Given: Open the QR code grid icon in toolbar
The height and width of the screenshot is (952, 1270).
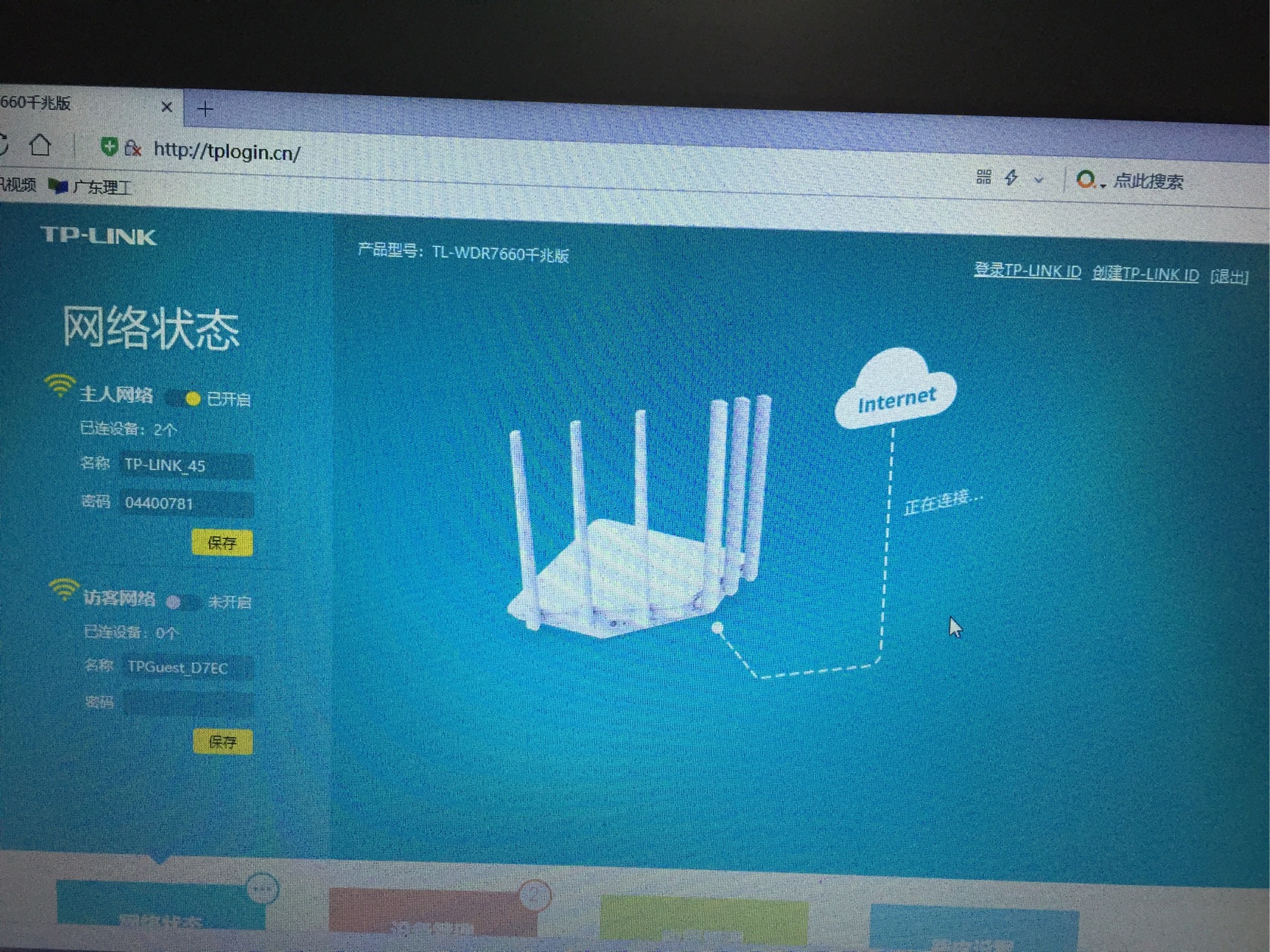Looking at the screenshot, I should 984,176.
